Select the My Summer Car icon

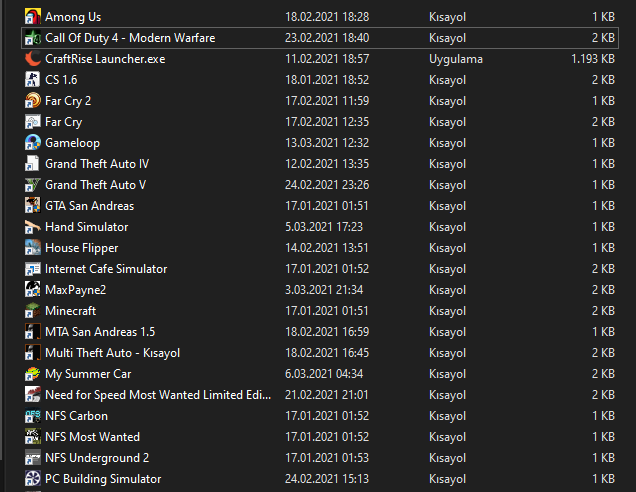[32, 374]
